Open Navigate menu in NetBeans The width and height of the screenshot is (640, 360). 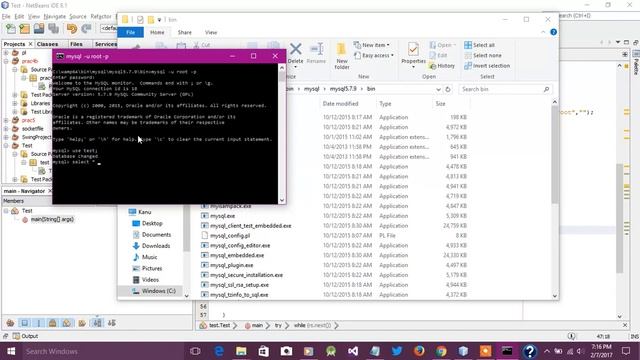55,16
